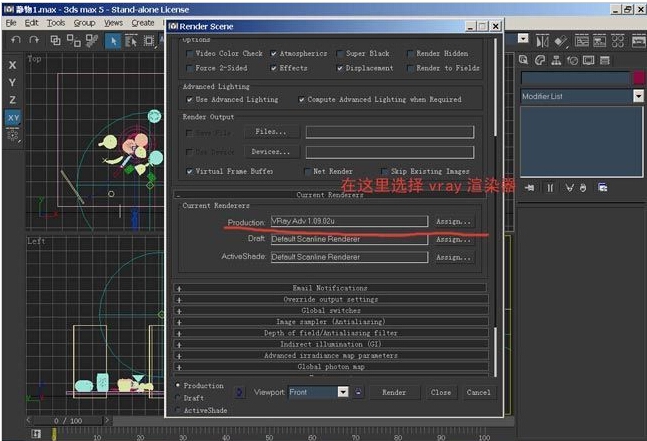Switch to the Motion command panel tab

572,60
